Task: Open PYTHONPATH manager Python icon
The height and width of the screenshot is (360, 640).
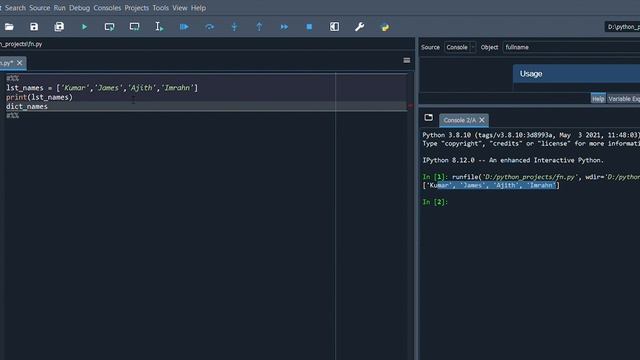Action: point(385,27)
